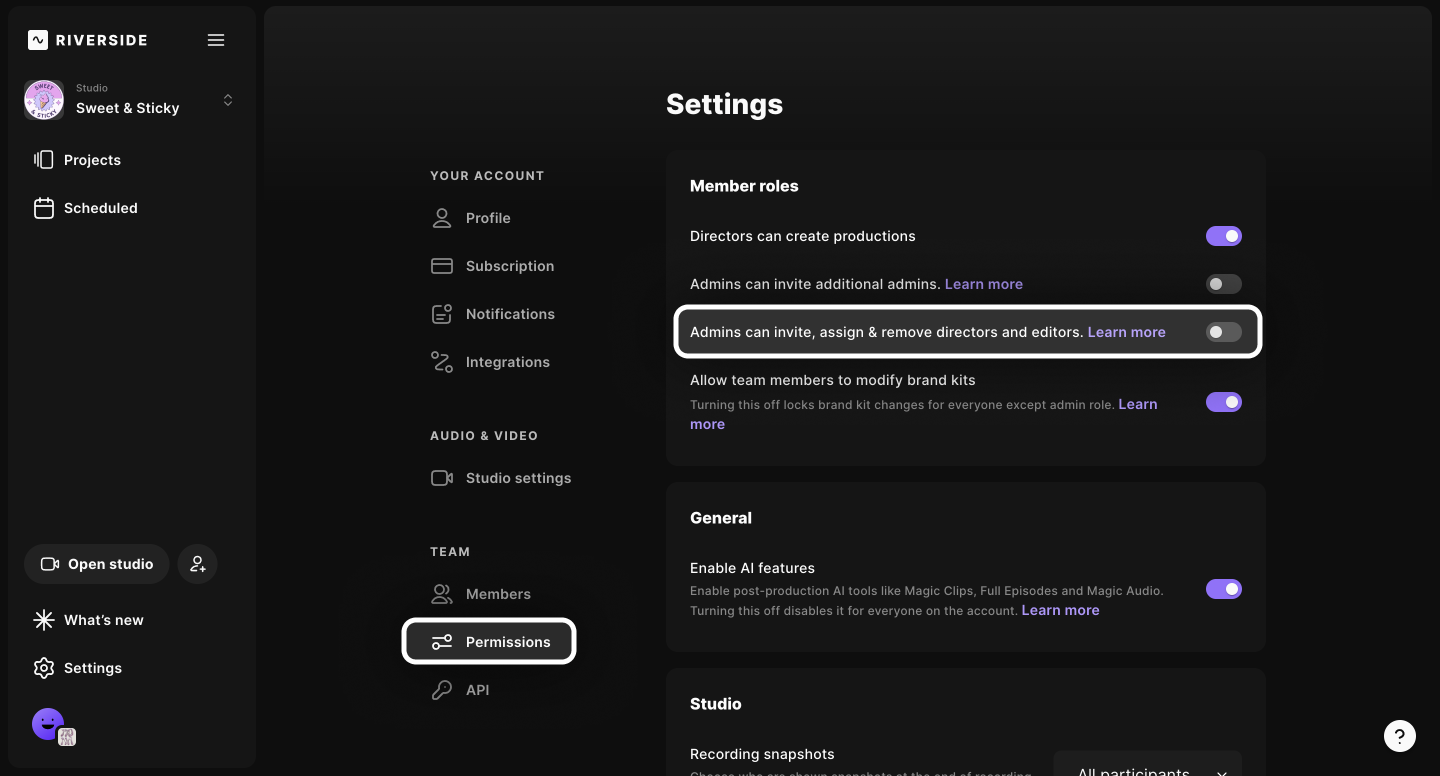Click Learn more under Enable AI features
This screenshot has width=1440, height=776.
point(1060,610)
